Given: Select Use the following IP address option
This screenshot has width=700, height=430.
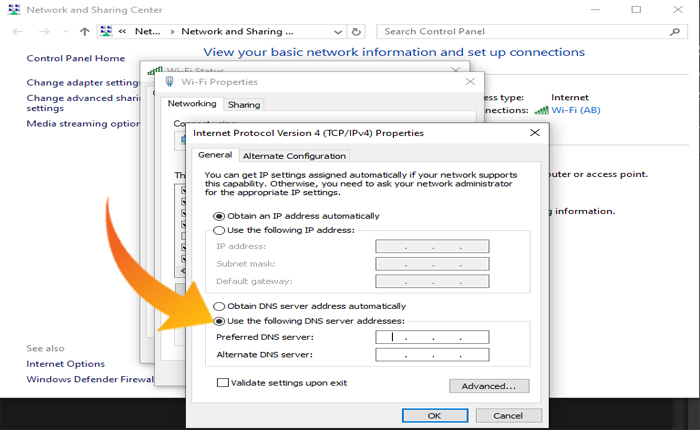Looking at the screenshot, I should [219, 230].
